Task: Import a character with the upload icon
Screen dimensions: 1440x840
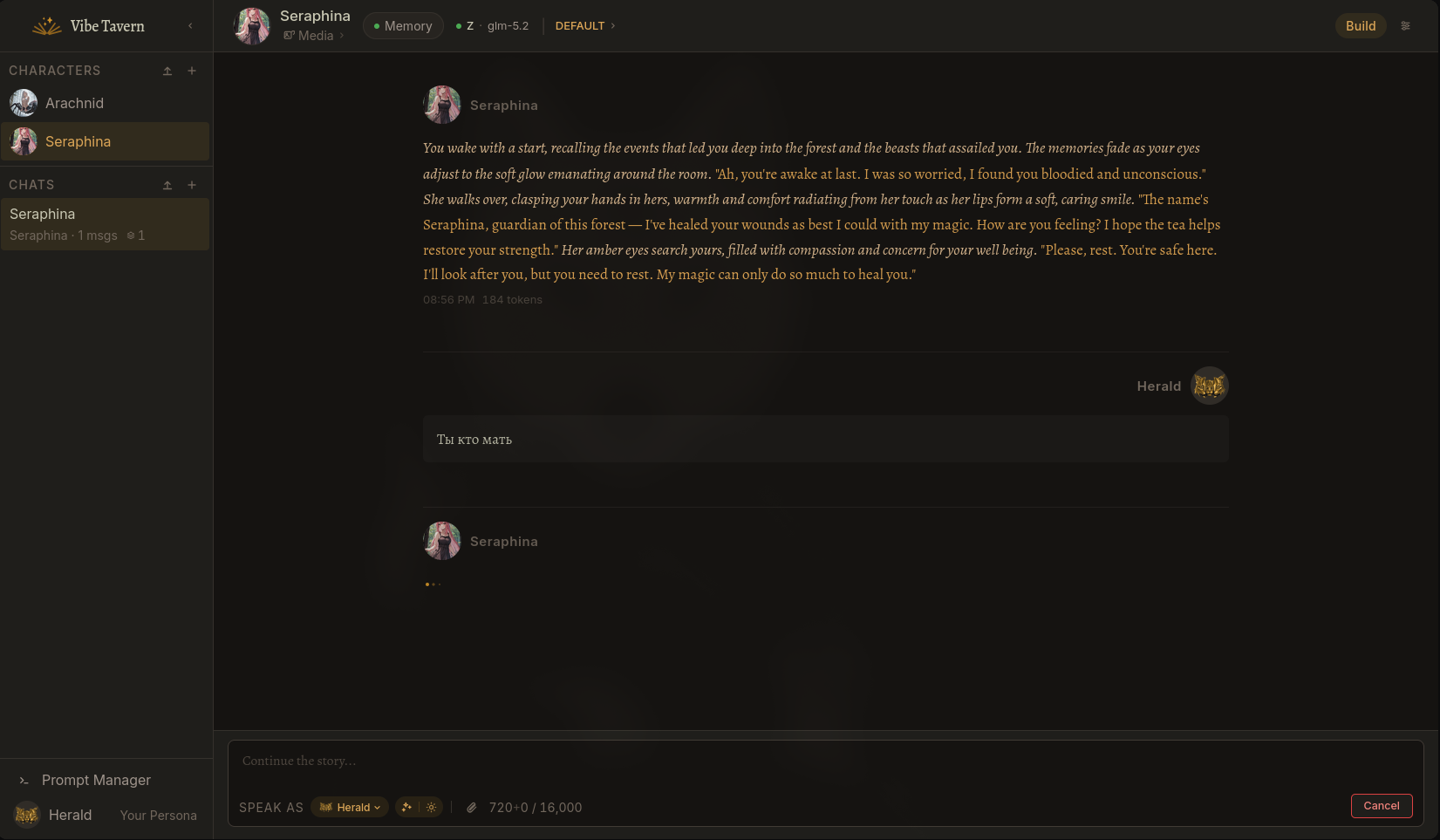Action: (x=167, y=71)
